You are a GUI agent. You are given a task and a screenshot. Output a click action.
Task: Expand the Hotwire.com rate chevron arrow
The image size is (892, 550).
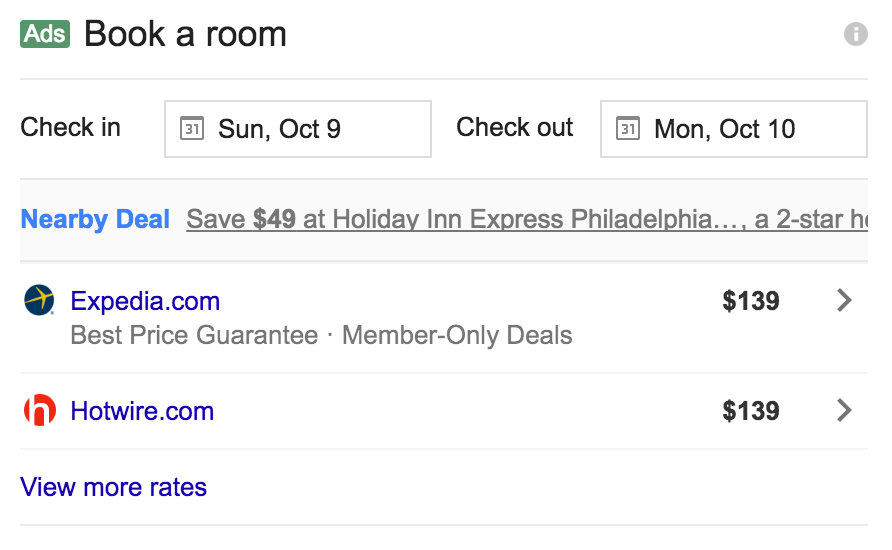point(845,410)
